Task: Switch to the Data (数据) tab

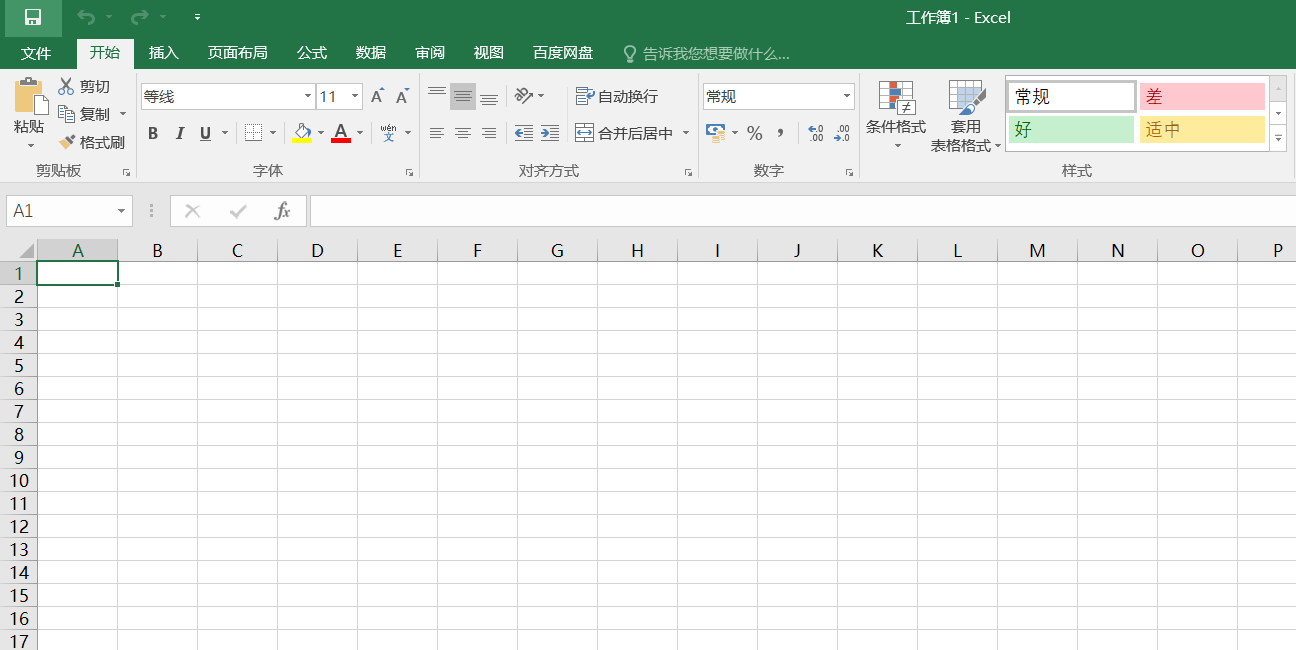Action: click(371, 53)
